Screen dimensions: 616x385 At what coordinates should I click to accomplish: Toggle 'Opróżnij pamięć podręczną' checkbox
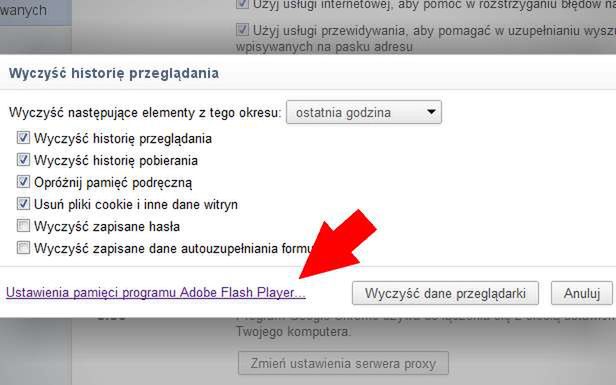point(23,182)
